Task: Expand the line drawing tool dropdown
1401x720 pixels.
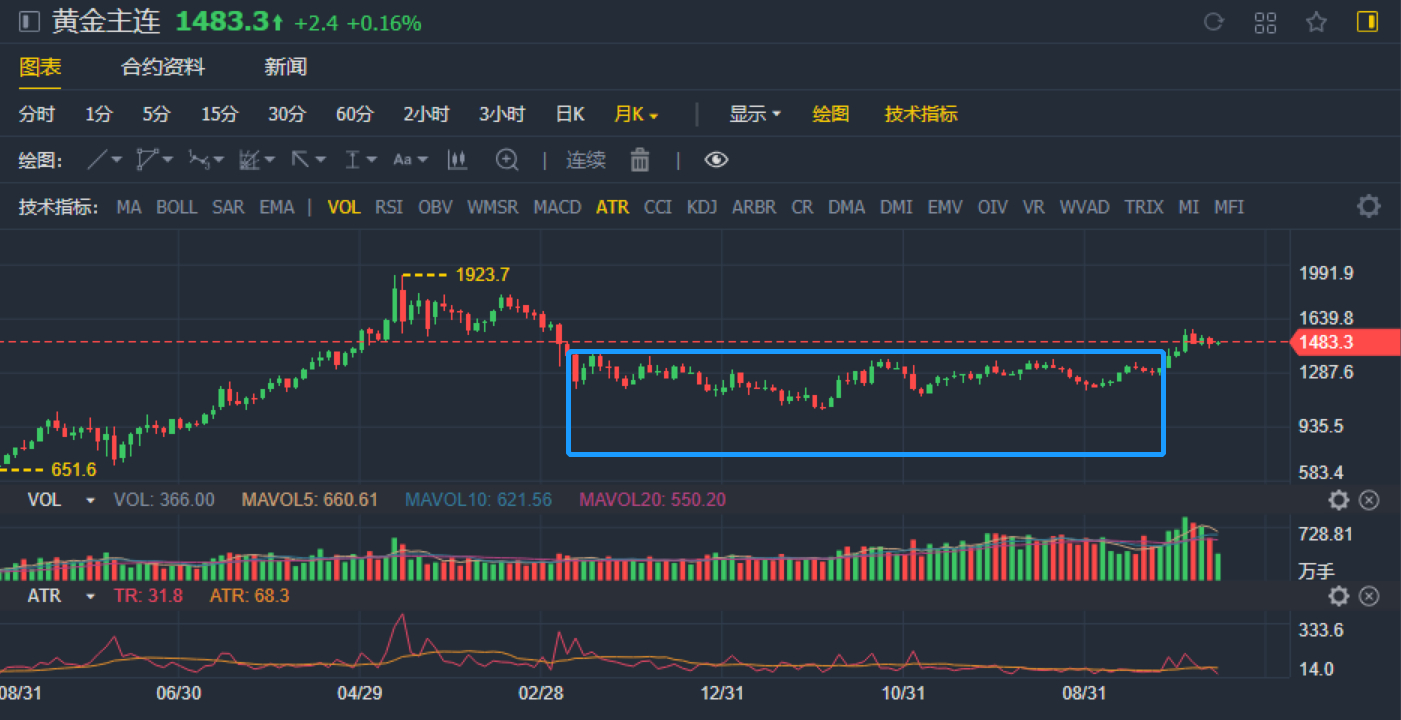Action: [104, 160]
